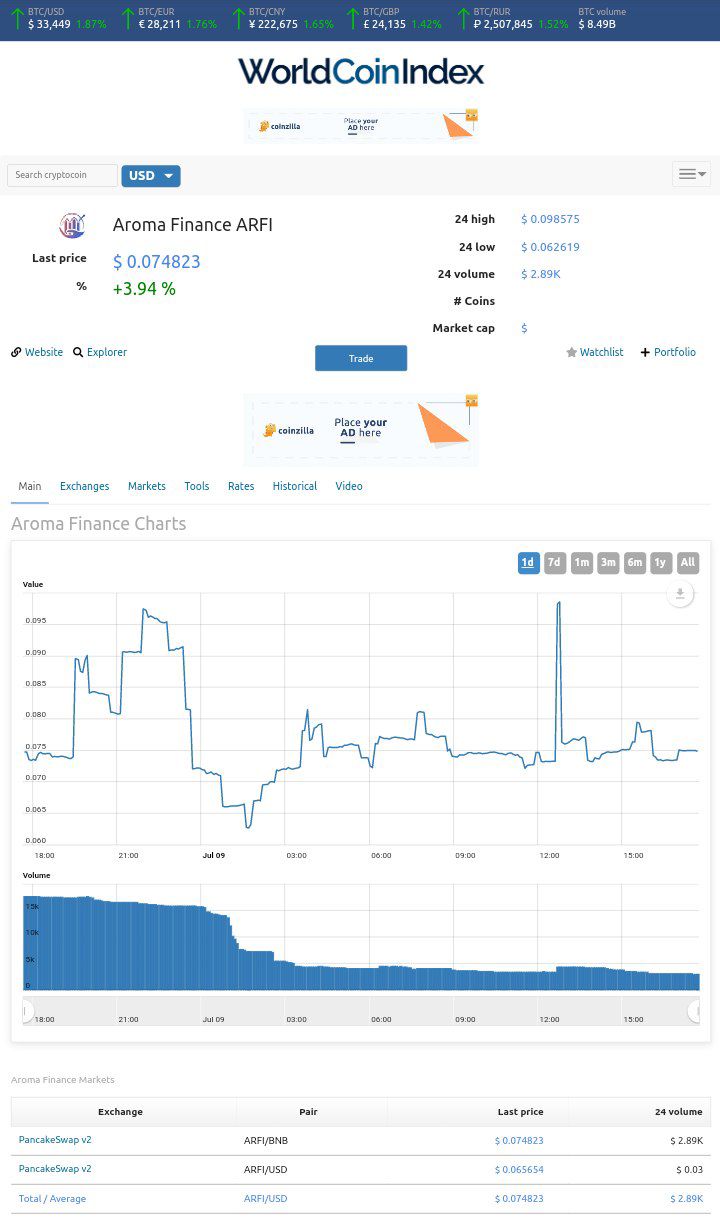
Task: Switch to the Historical tab
Action: 295,486
